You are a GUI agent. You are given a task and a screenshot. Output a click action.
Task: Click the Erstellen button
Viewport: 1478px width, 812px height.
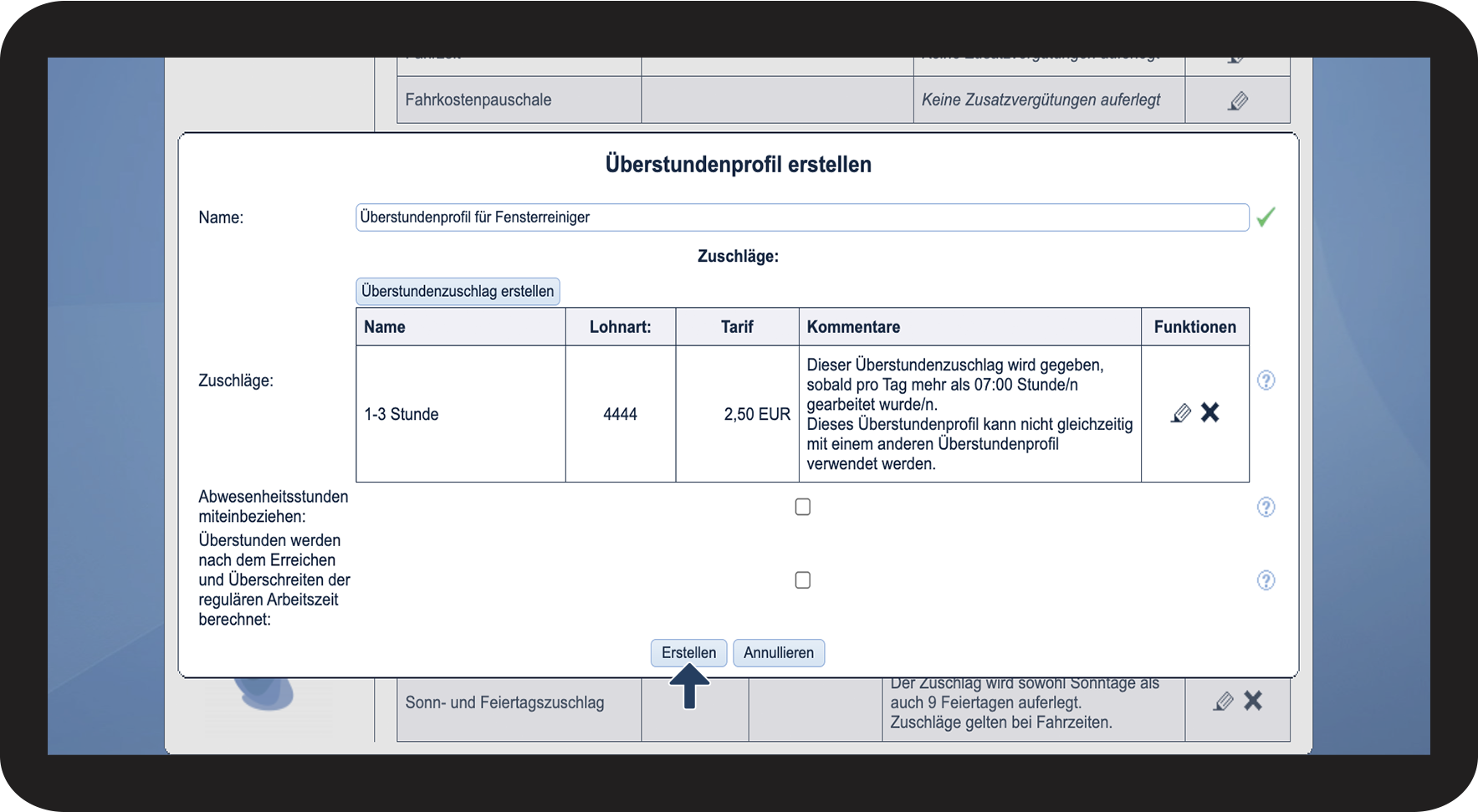click(688, 653)
